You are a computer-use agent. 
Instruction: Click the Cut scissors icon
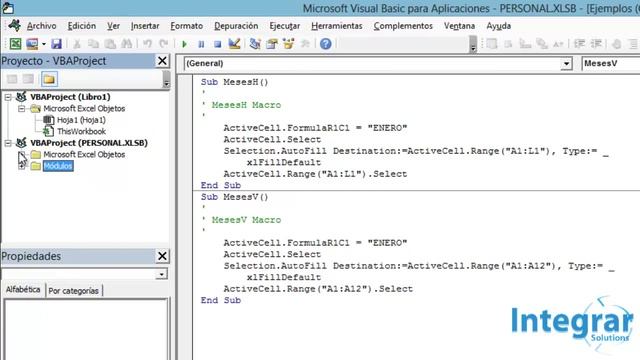coord(77,44)
